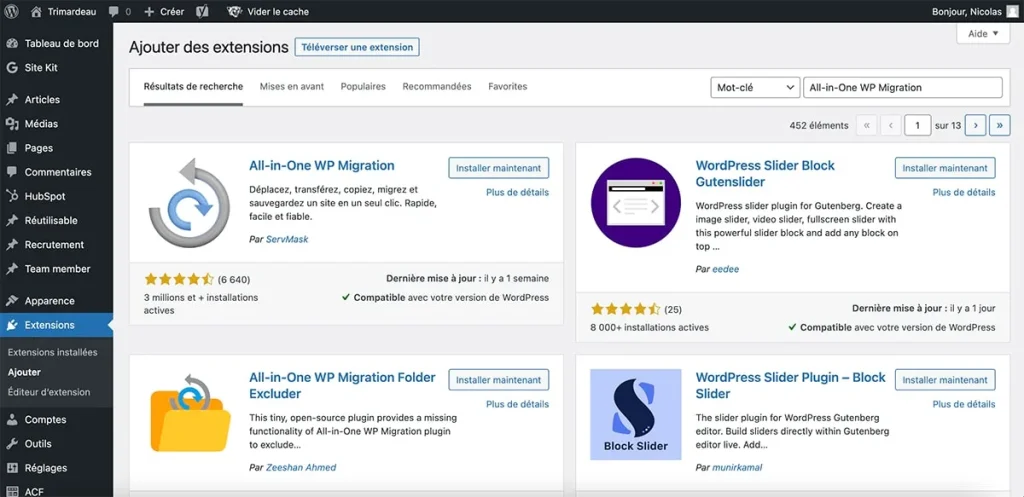Click the current page number field
This screenshot has height=497, width=1024.
click(918, 125)
